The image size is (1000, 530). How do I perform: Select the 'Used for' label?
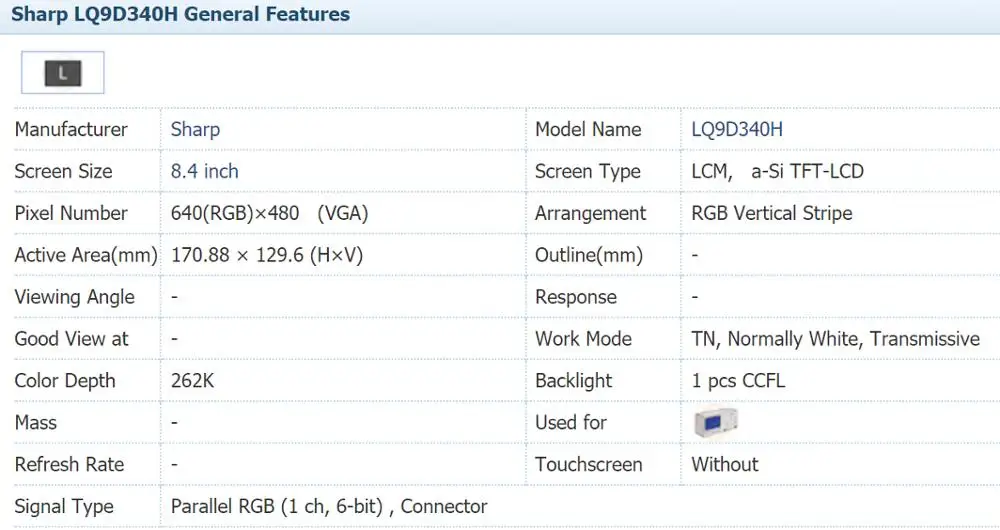coord(571,422)
